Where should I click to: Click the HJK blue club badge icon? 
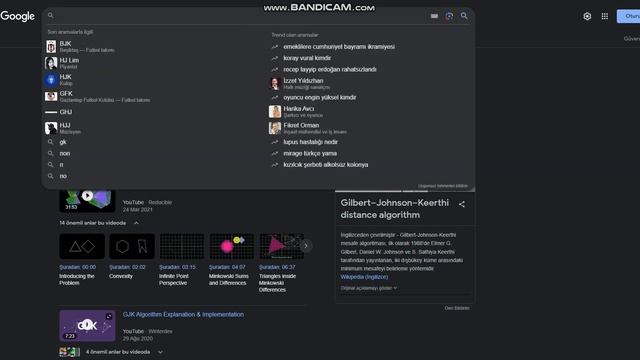(51, 80)
